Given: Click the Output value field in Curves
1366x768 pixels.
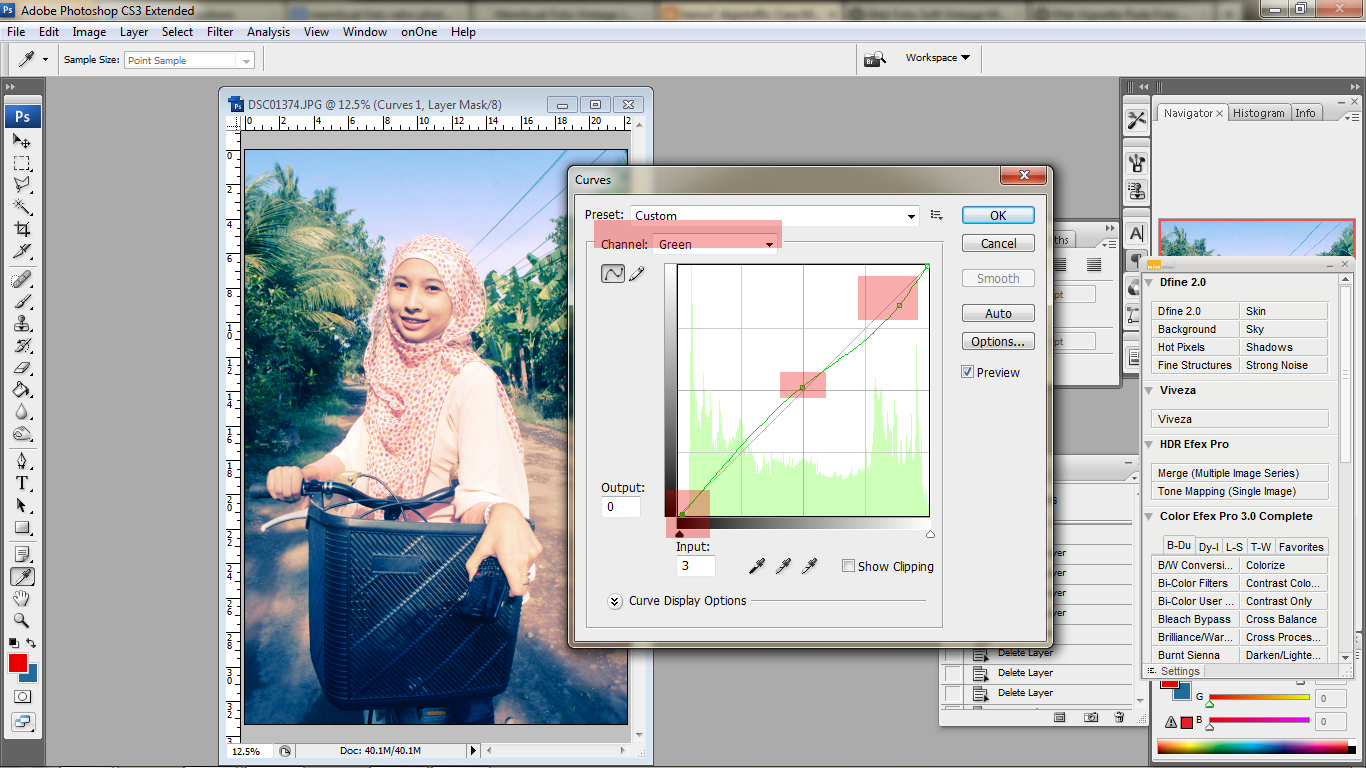Looking at the screenshot, I should click(x=620, y=507).
